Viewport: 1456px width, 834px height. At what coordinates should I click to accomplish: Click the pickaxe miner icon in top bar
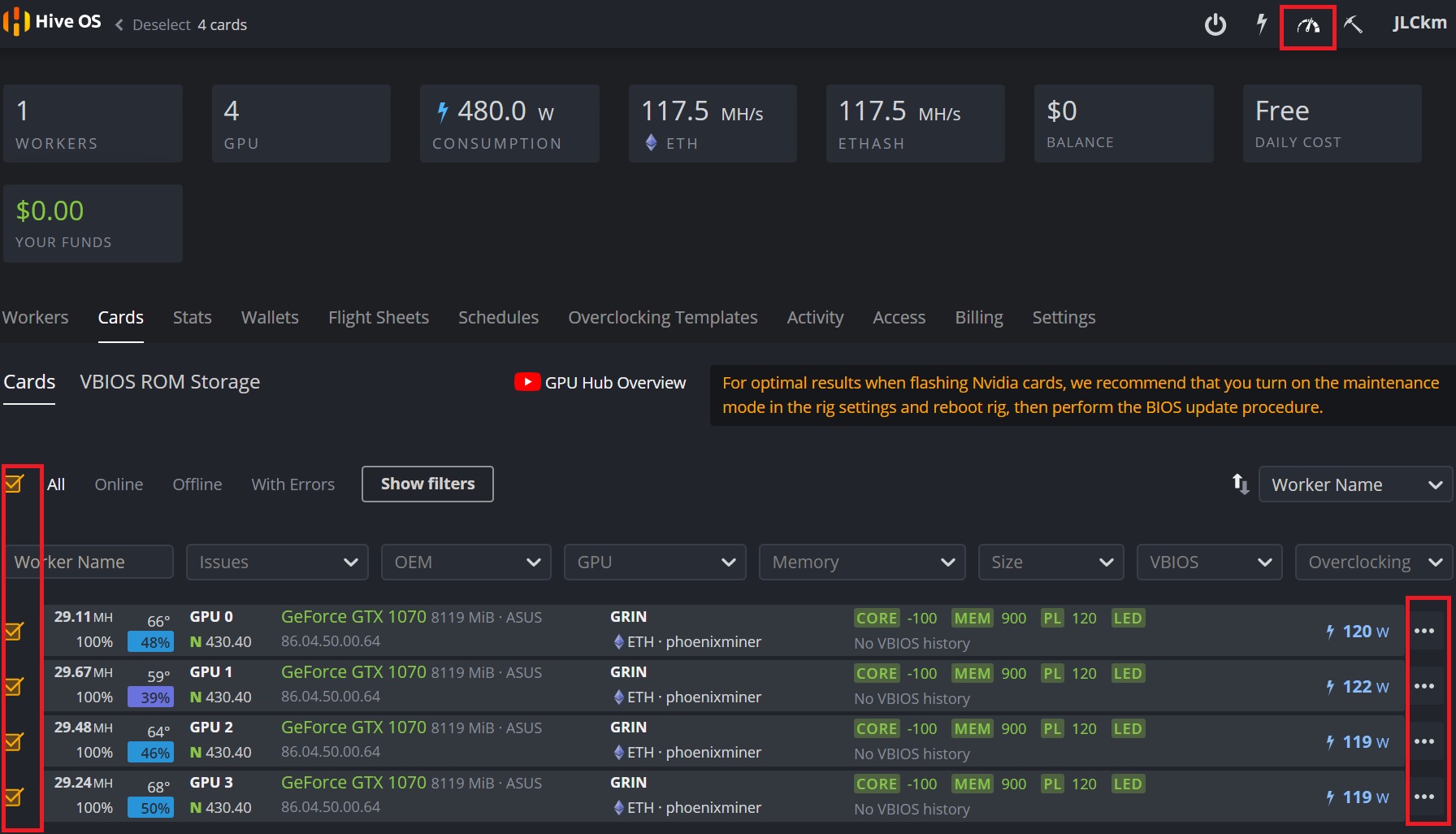click(x=1353, y=24)
